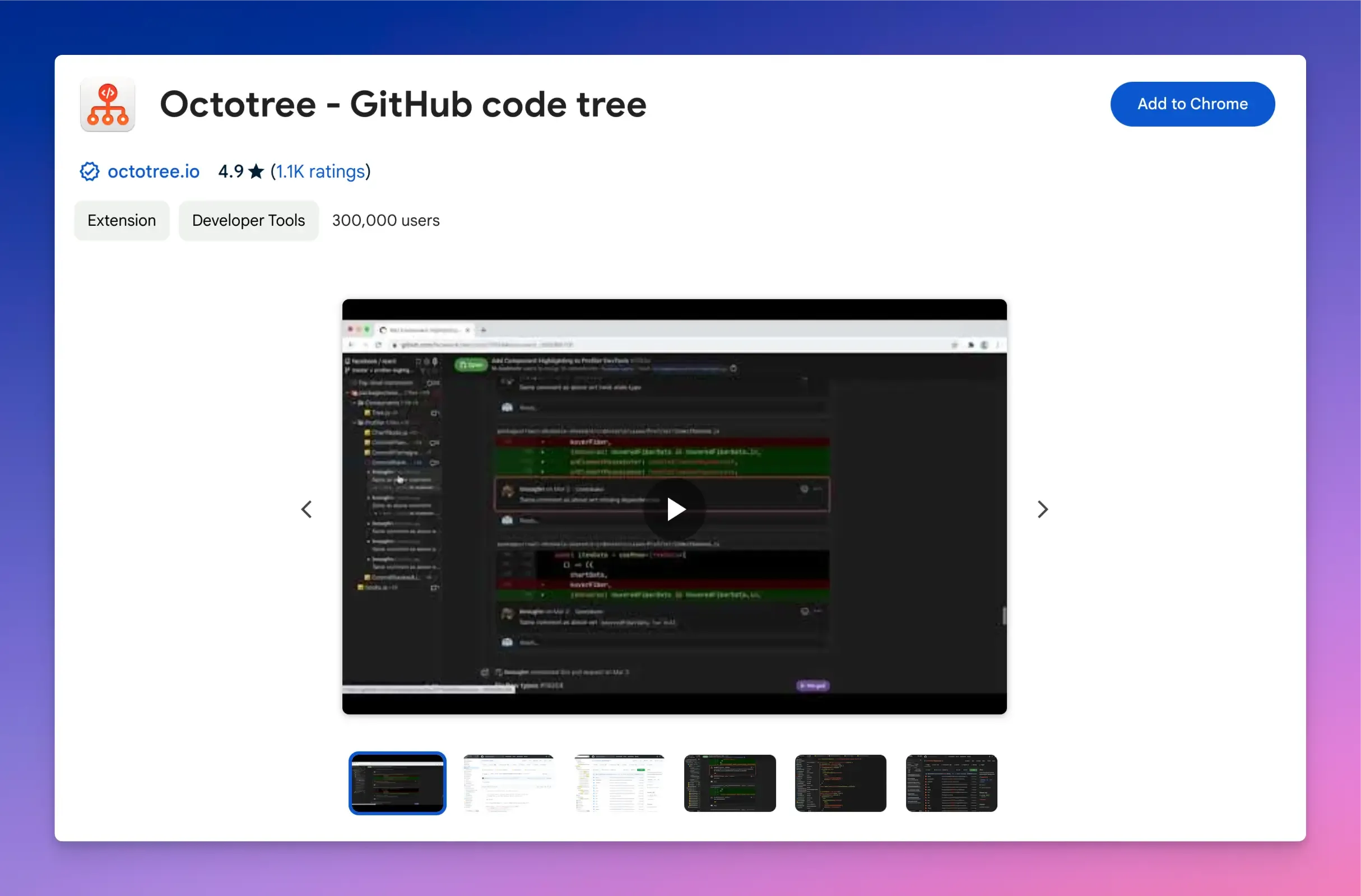The width and height of the screenshot is (1361, 896).
Task: Click the rating star icon next to 4.9
Action: 256,171
